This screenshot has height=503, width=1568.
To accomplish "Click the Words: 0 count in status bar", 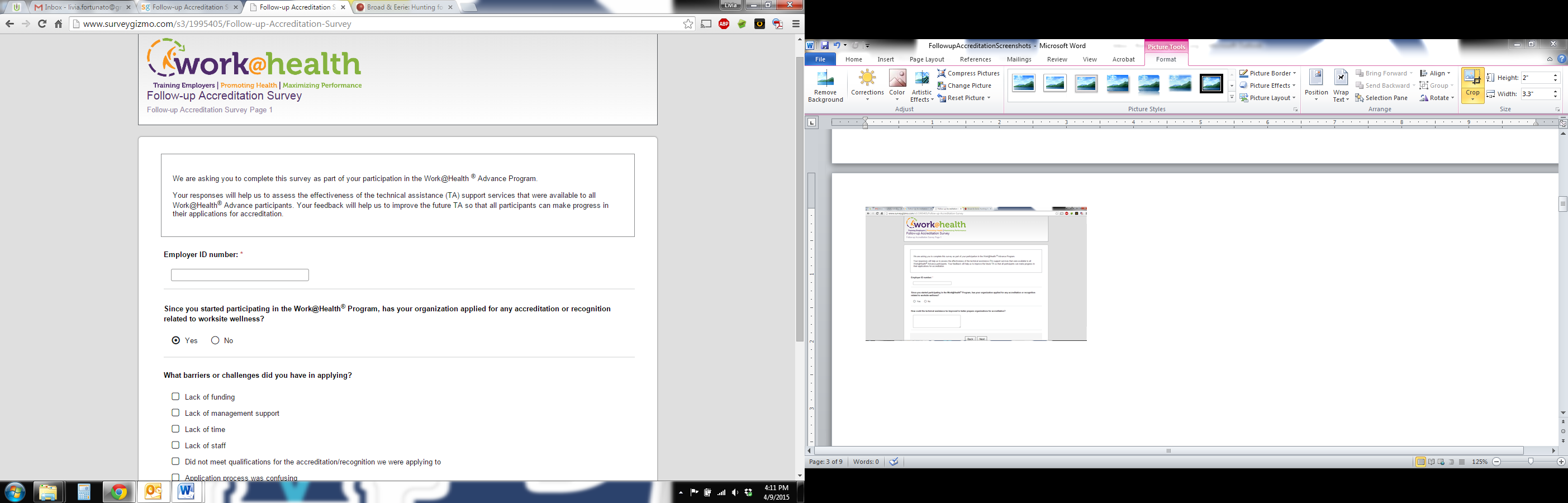I will (866, 462).
